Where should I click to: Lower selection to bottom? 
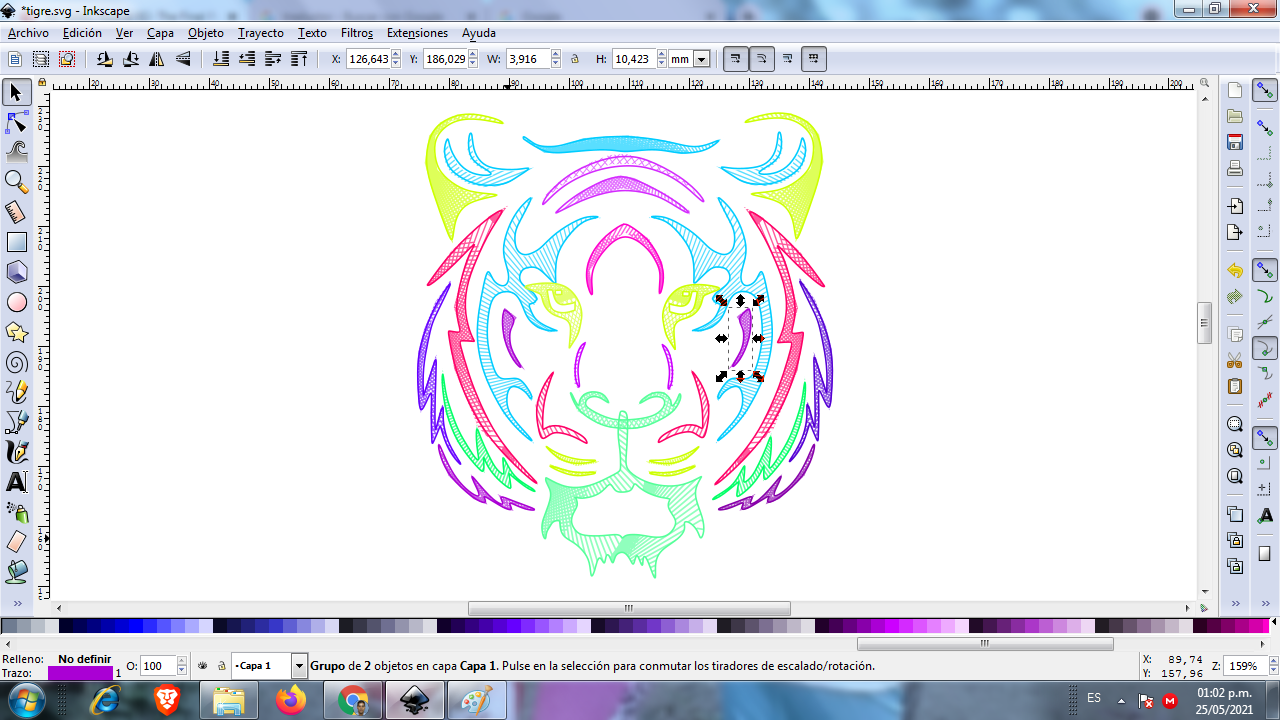[x=221, y=59]
